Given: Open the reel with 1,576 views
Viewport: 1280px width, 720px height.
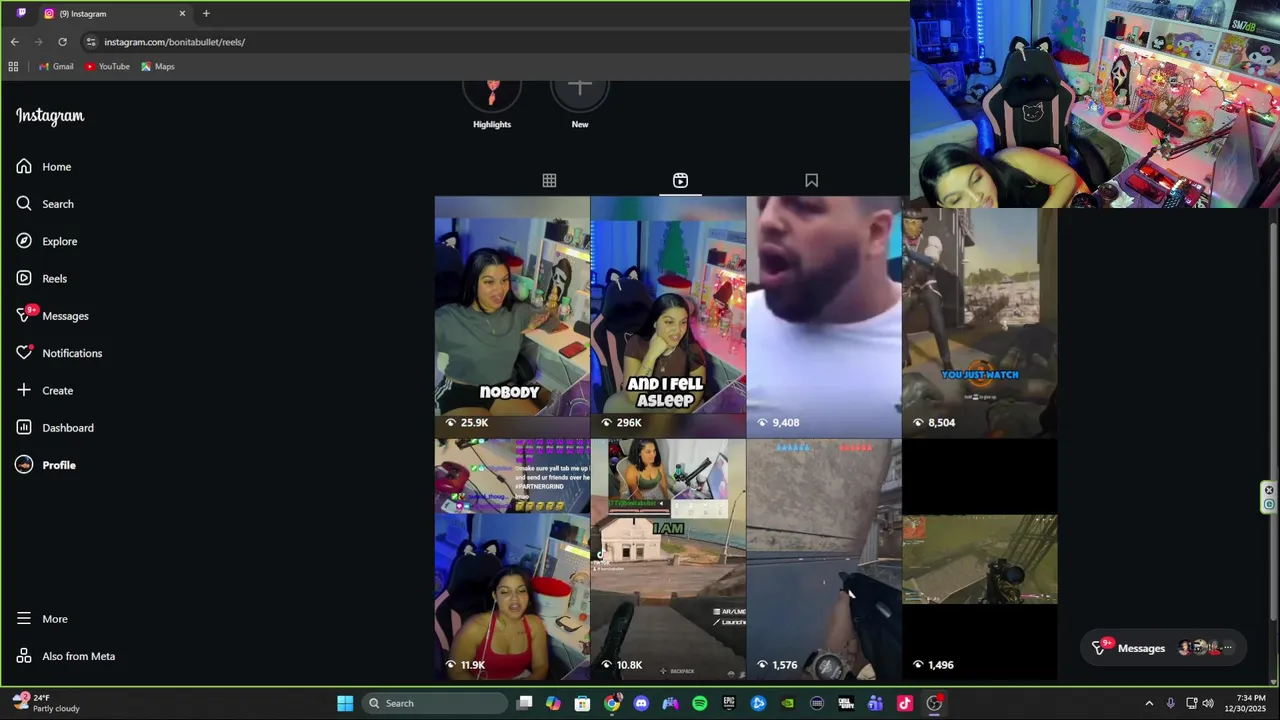Looking at the screenshot, I should click(824, 560).
